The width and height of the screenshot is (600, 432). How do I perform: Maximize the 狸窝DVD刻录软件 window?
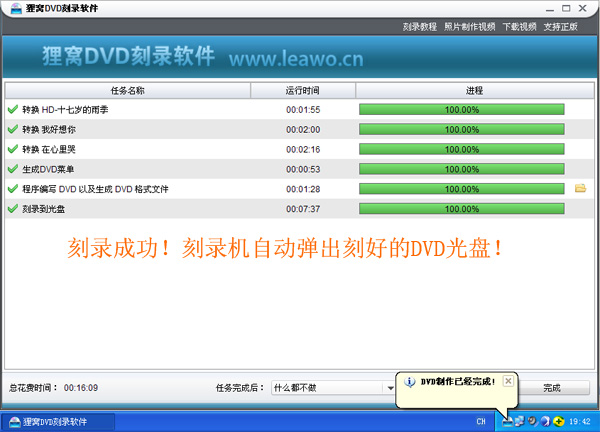(566, 8)
